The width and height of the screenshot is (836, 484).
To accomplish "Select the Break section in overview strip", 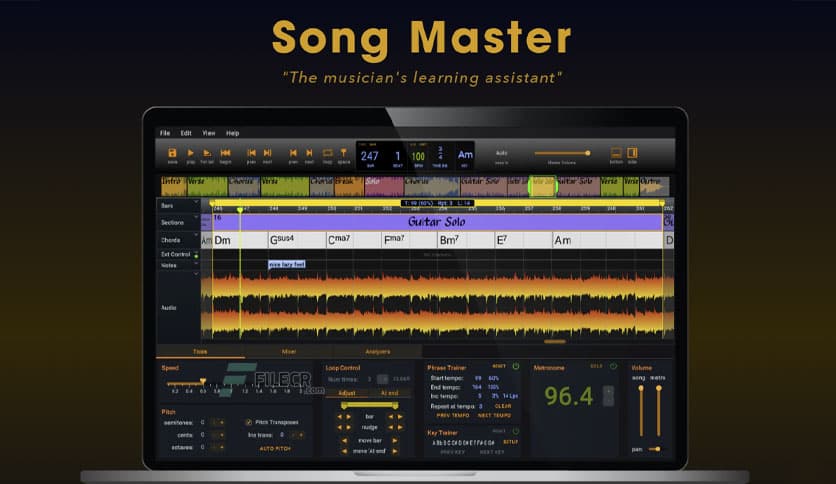I will pos(349,186).
